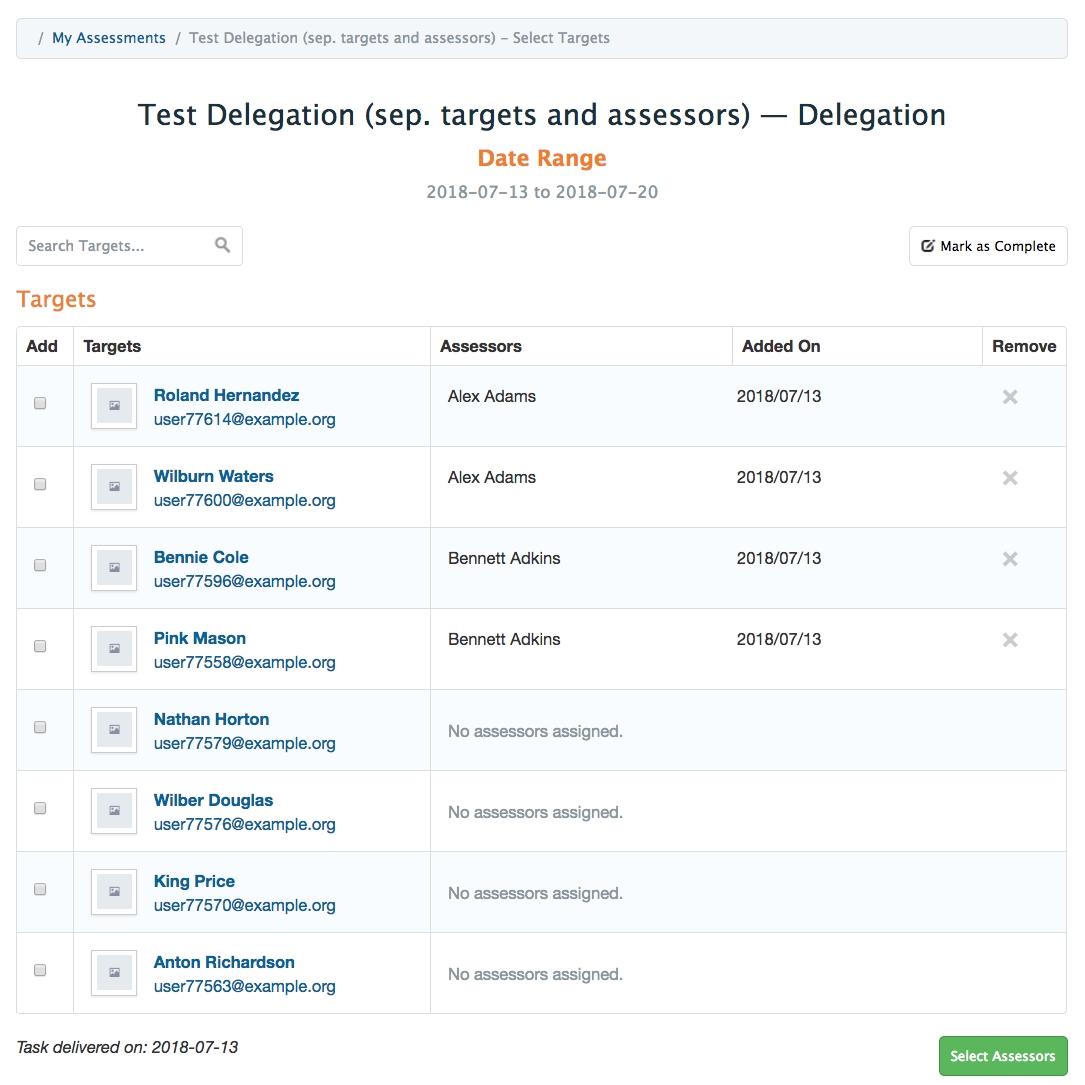Check the box for Roland Hernandez
The height and width of the screenshot is (1085, 1085).
click(40, 403)
